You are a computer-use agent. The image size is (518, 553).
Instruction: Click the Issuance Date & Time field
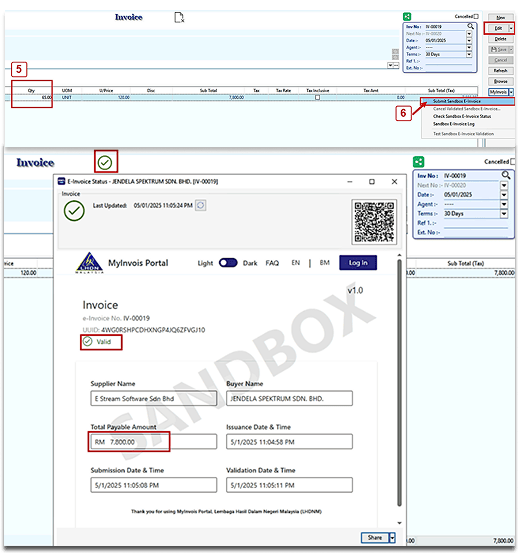(289, 442)
